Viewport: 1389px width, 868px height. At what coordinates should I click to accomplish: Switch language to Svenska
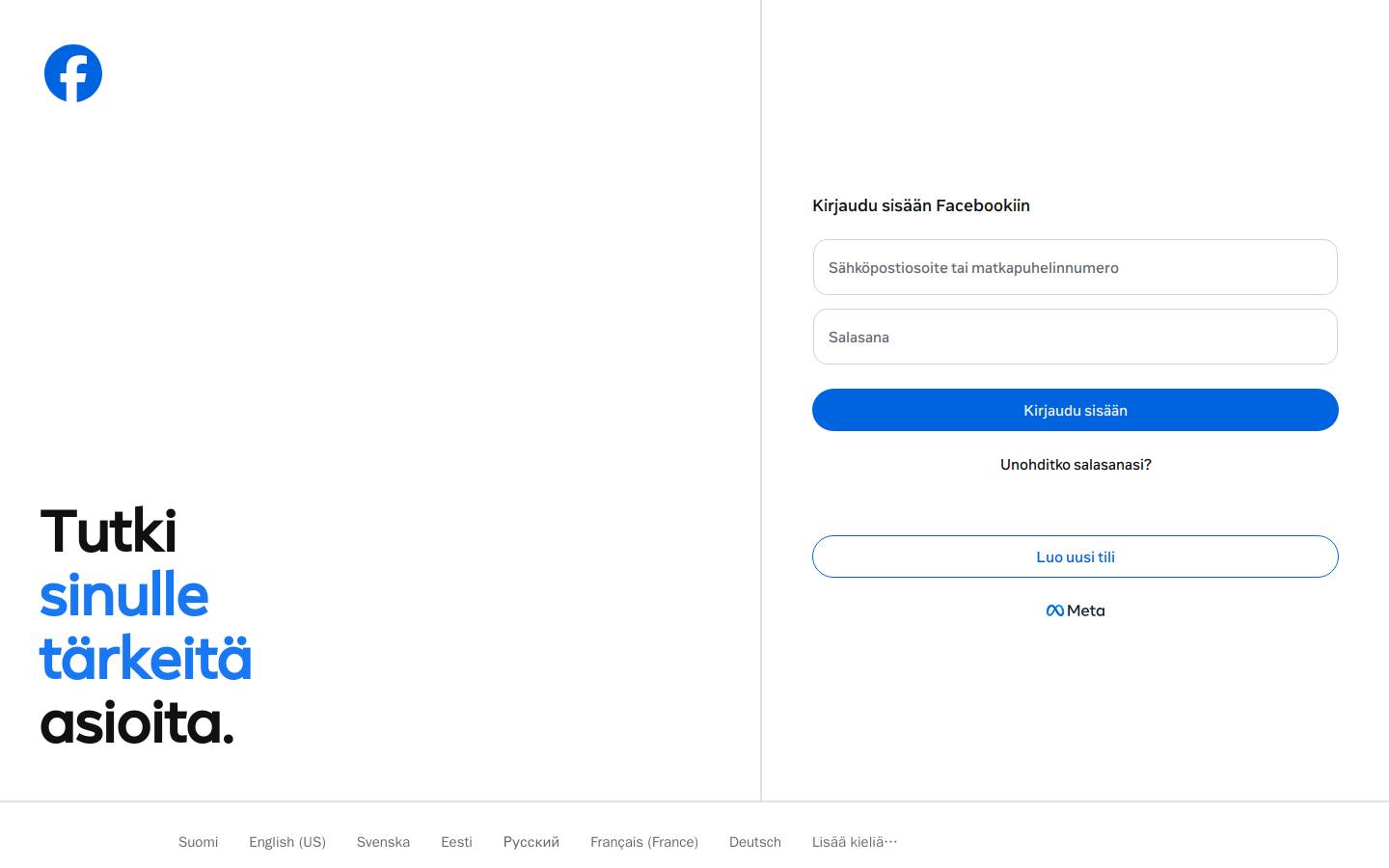coord(383,842)
